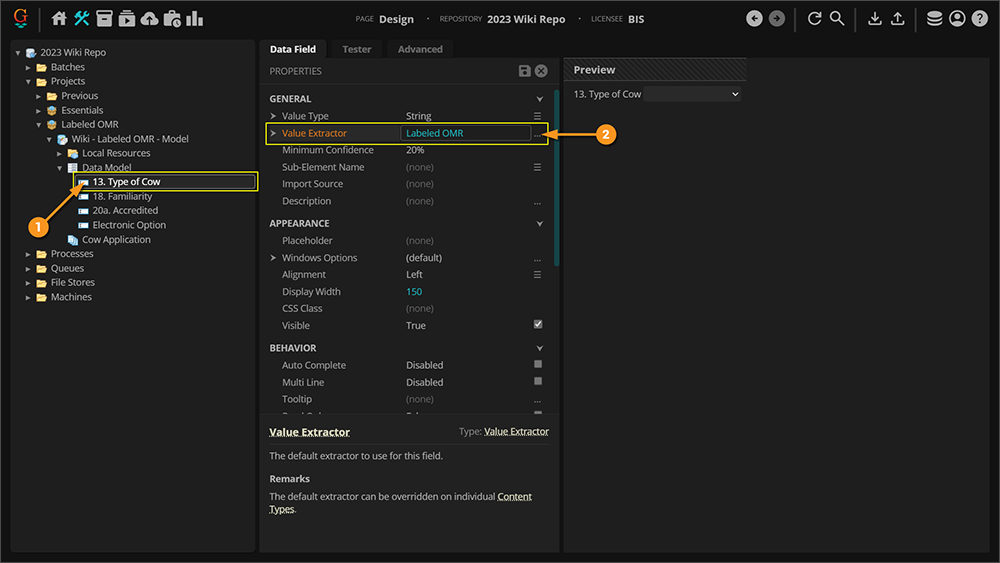Click the Refresh icon in top bar

pos(814,19)
